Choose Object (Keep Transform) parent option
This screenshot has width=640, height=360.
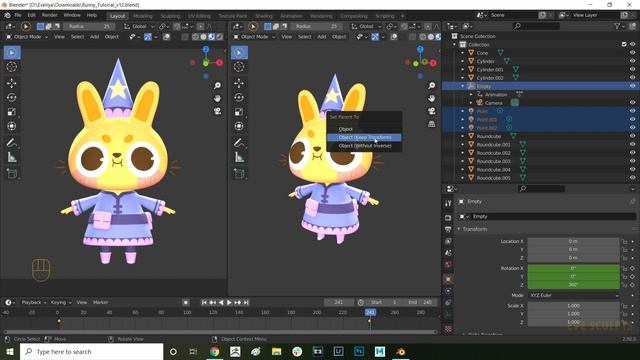[364, 137]
